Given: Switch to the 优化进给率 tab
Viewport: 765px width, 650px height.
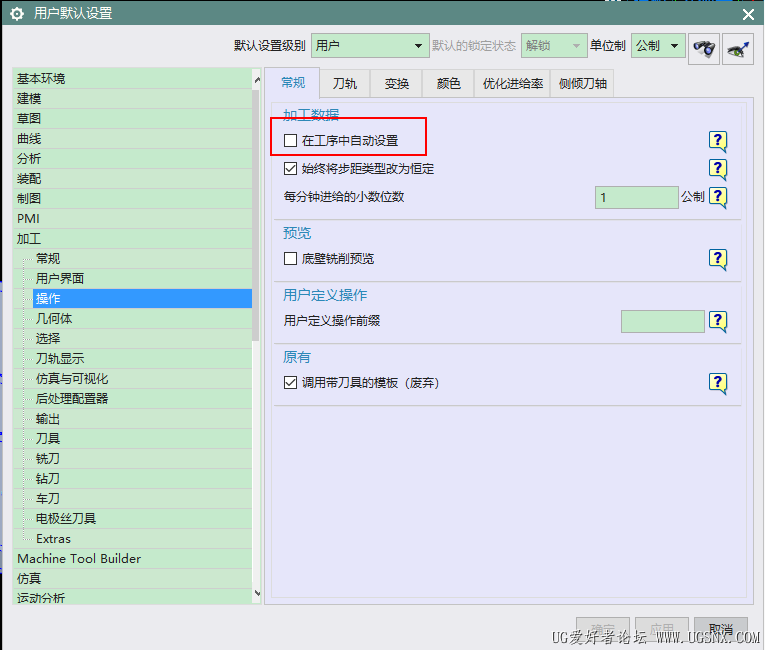Looking at the screenshot, I should (x=513, y=84).
